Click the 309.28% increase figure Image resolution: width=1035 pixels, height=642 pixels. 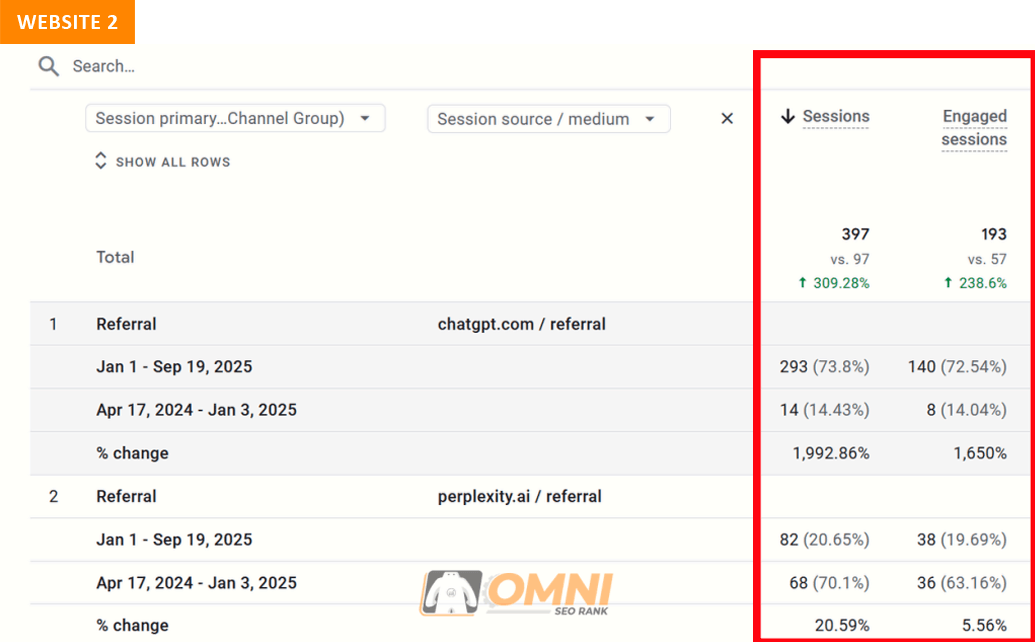[834, 283]
